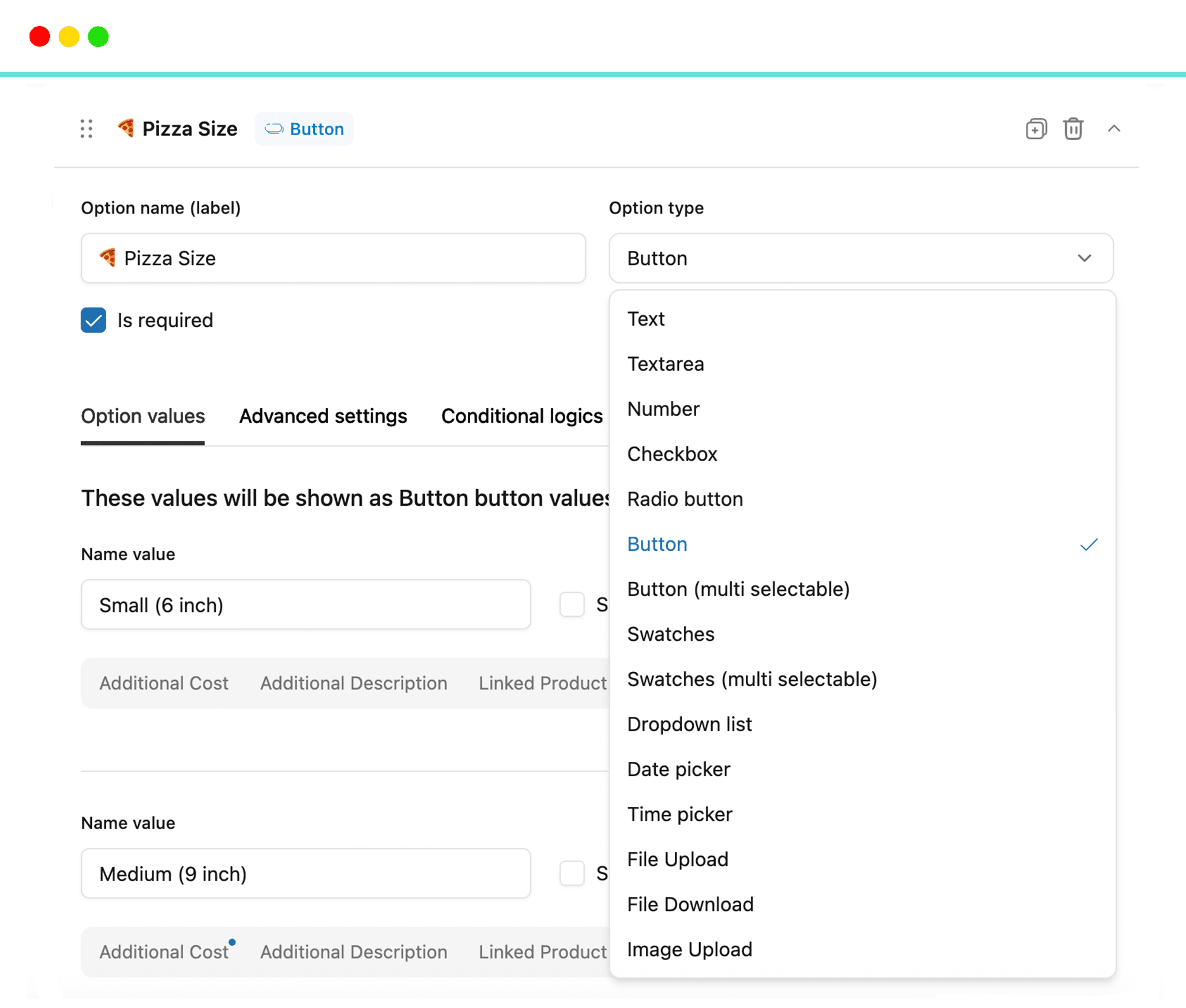This screenshot has height=1008, width=1186.
Task: Open the Conditional logics tab
Action: point(521,416)
